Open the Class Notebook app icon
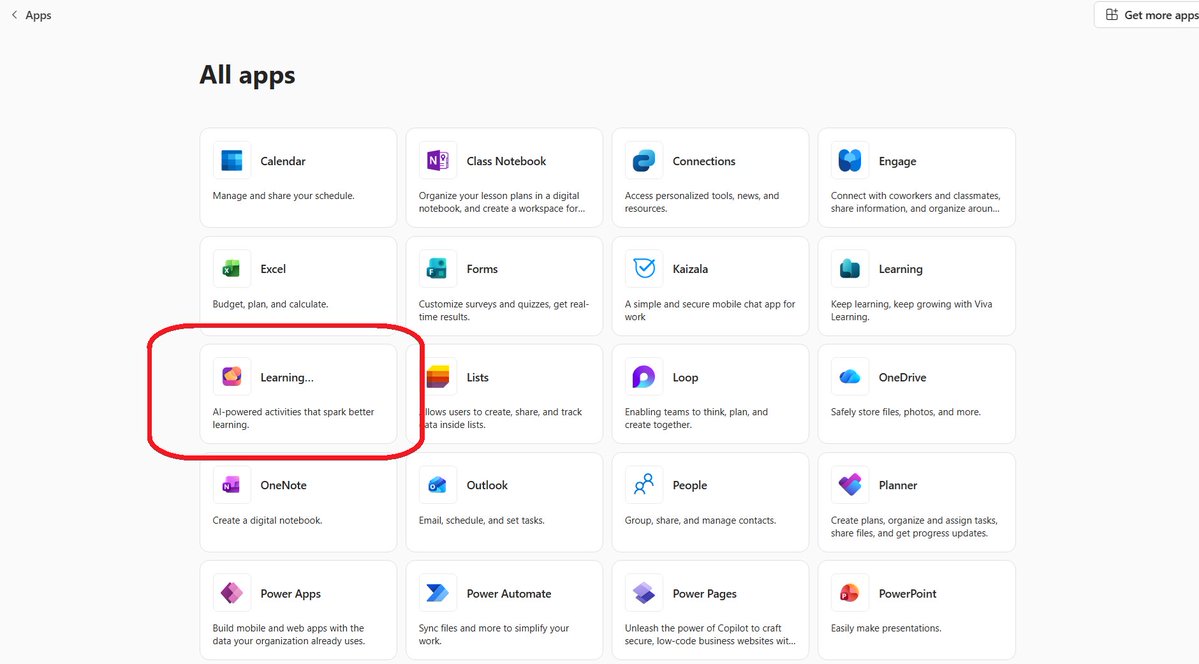The image size is (1199, 664). 437,161
